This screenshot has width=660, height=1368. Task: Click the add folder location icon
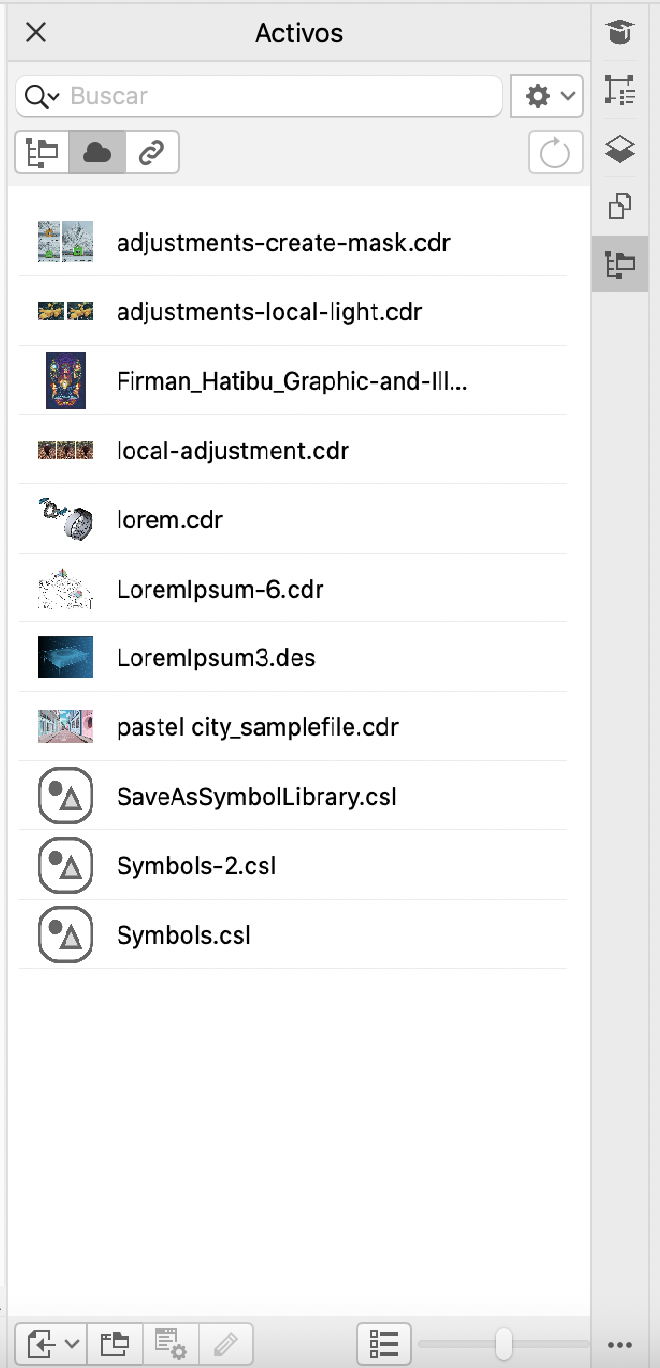click(116, 1343)
